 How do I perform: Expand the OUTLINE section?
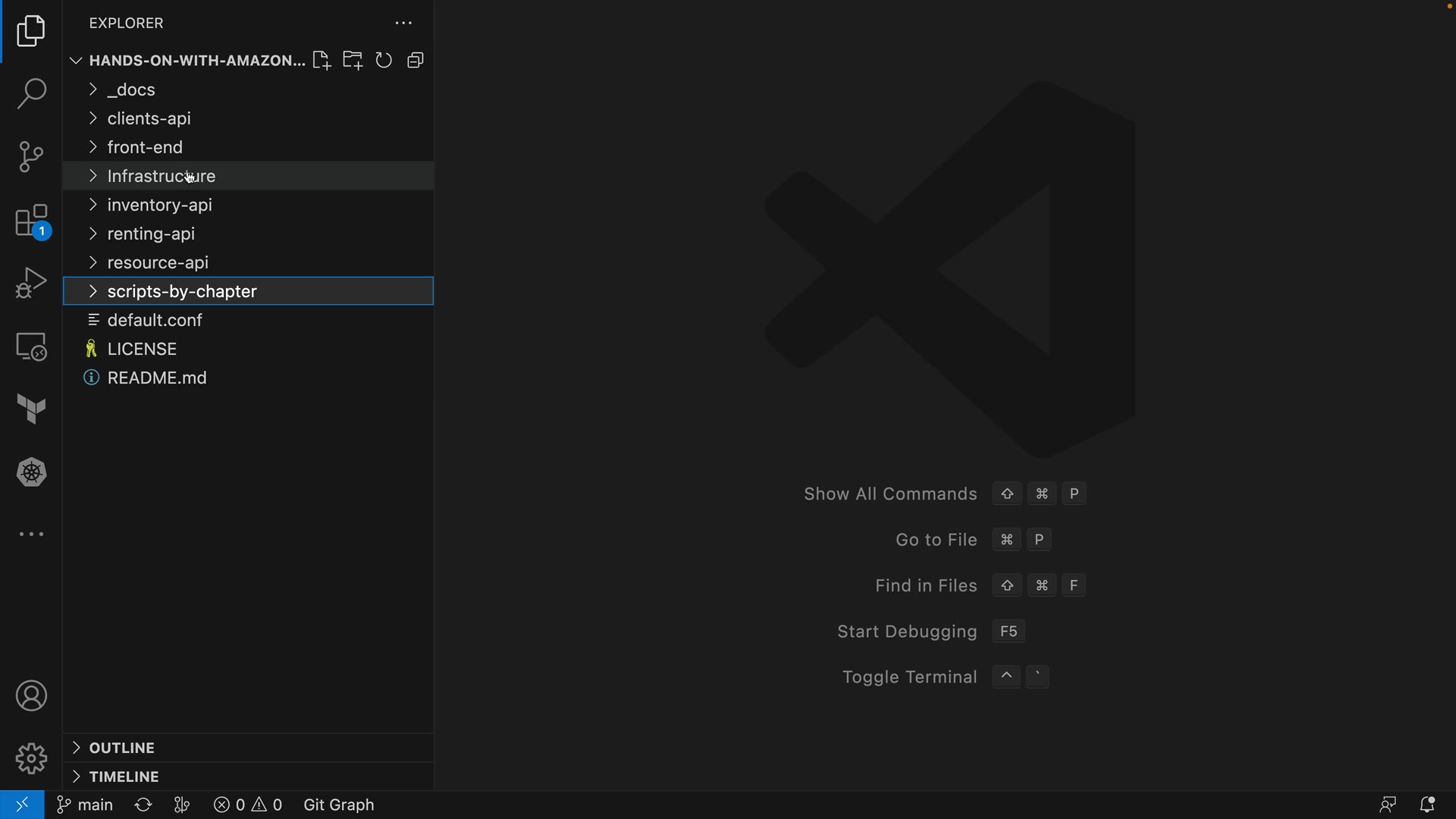(121, 748)
